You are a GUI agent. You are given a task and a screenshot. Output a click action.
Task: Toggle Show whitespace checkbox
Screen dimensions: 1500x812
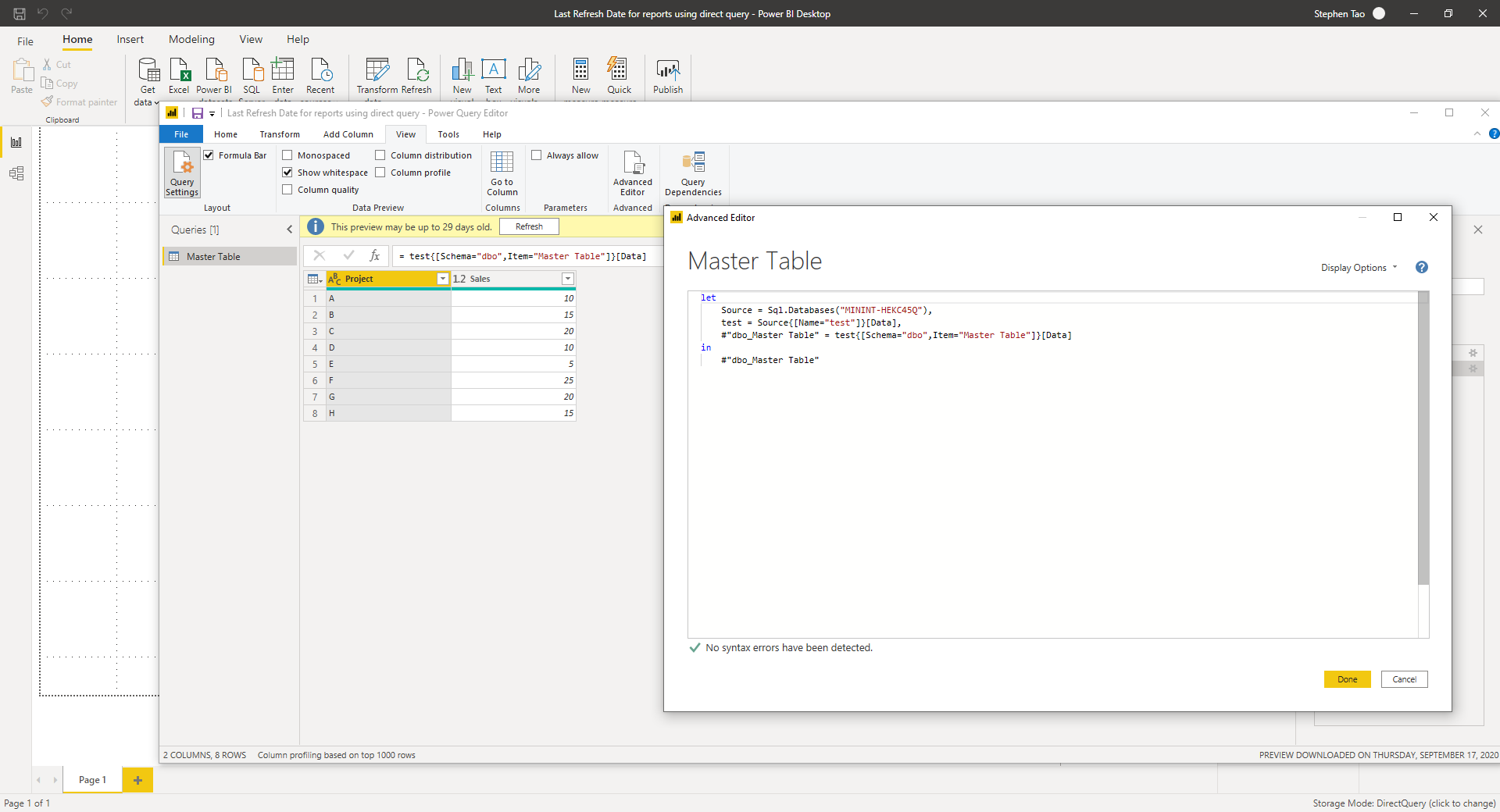(287, 173)
